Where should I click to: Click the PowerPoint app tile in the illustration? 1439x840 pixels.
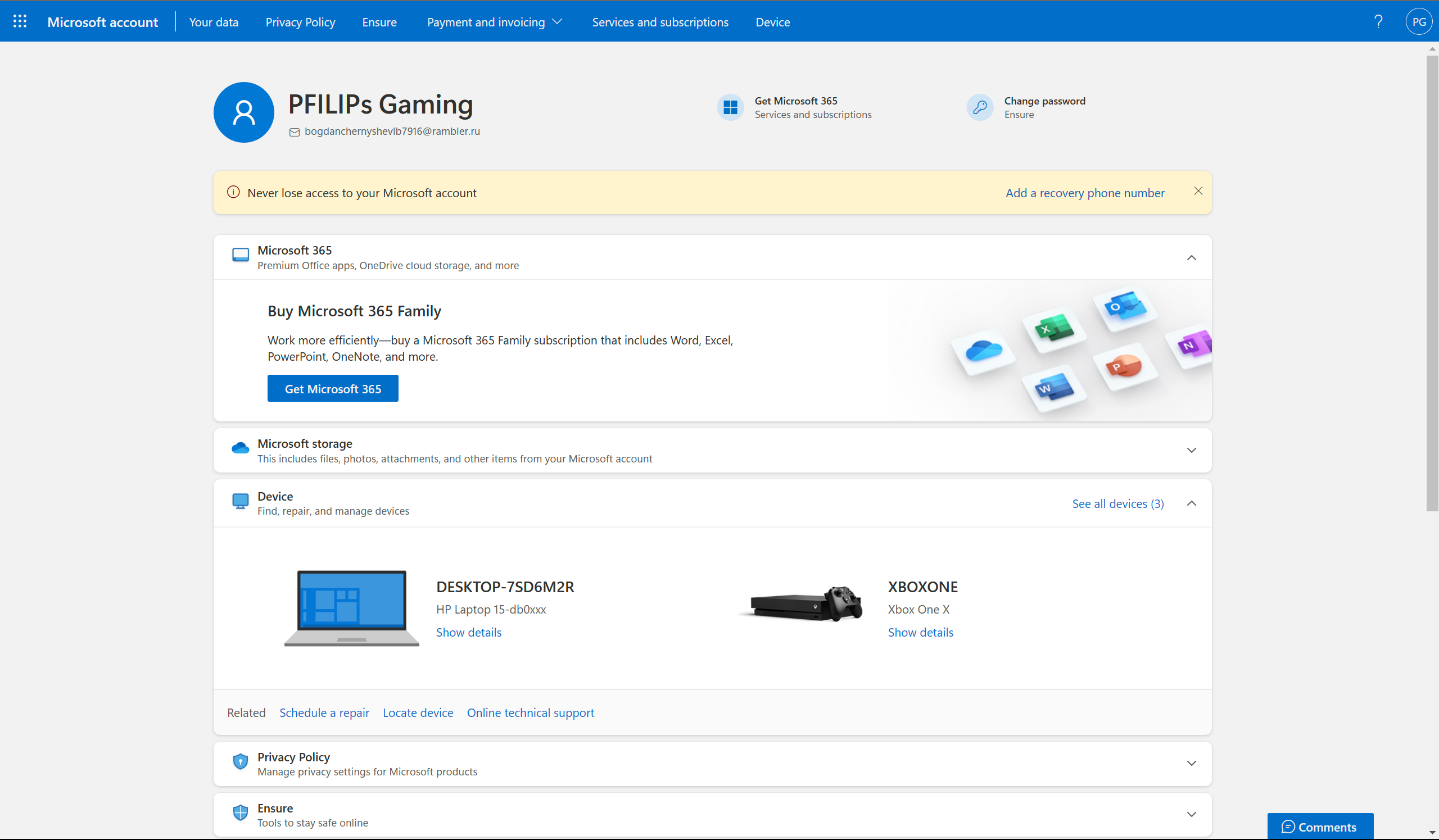click(1125, 367)
